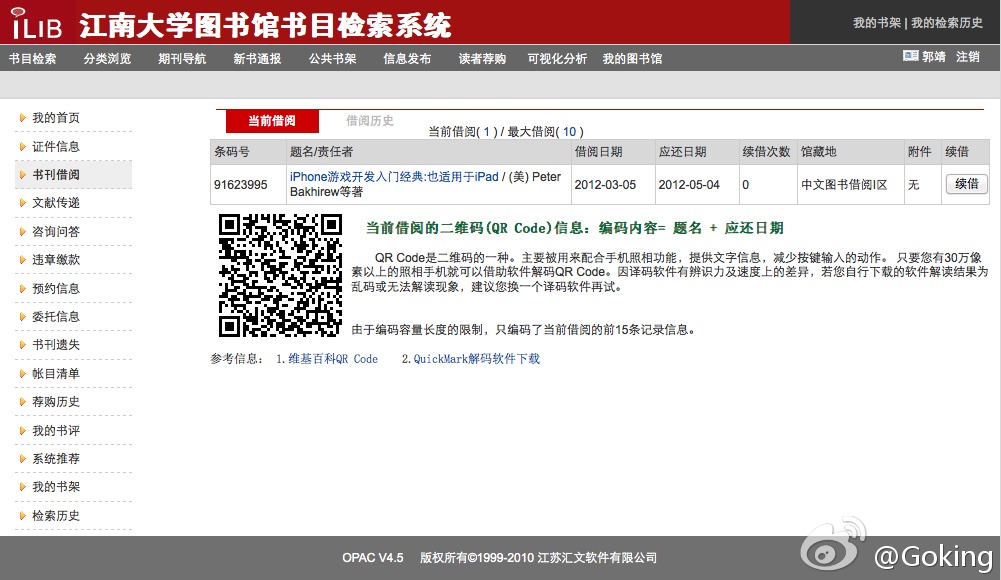Click arrow icon beside 系统推荐

click(x=23, y=459)
